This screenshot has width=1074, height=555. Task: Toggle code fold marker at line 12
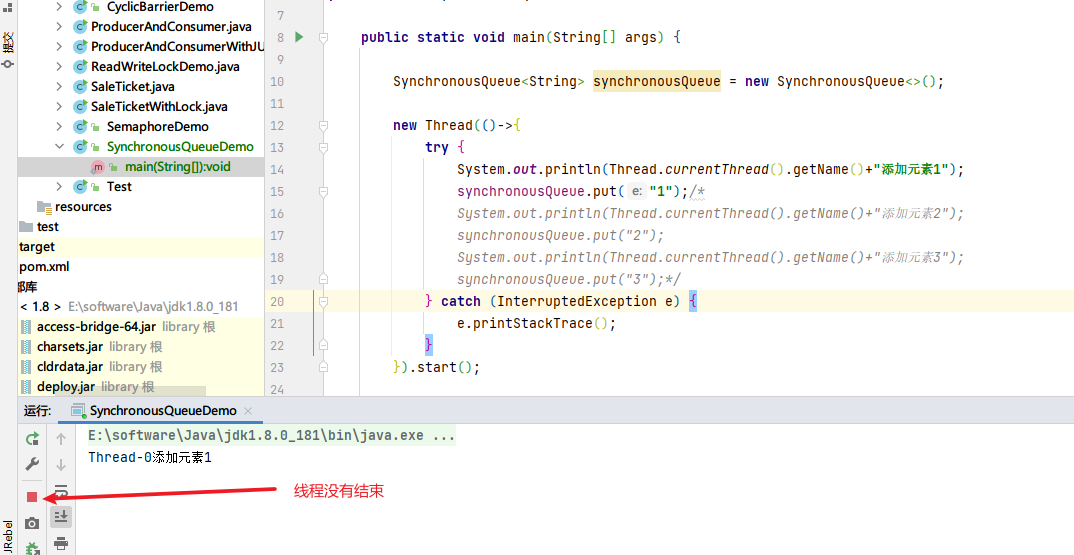(323, 125)
